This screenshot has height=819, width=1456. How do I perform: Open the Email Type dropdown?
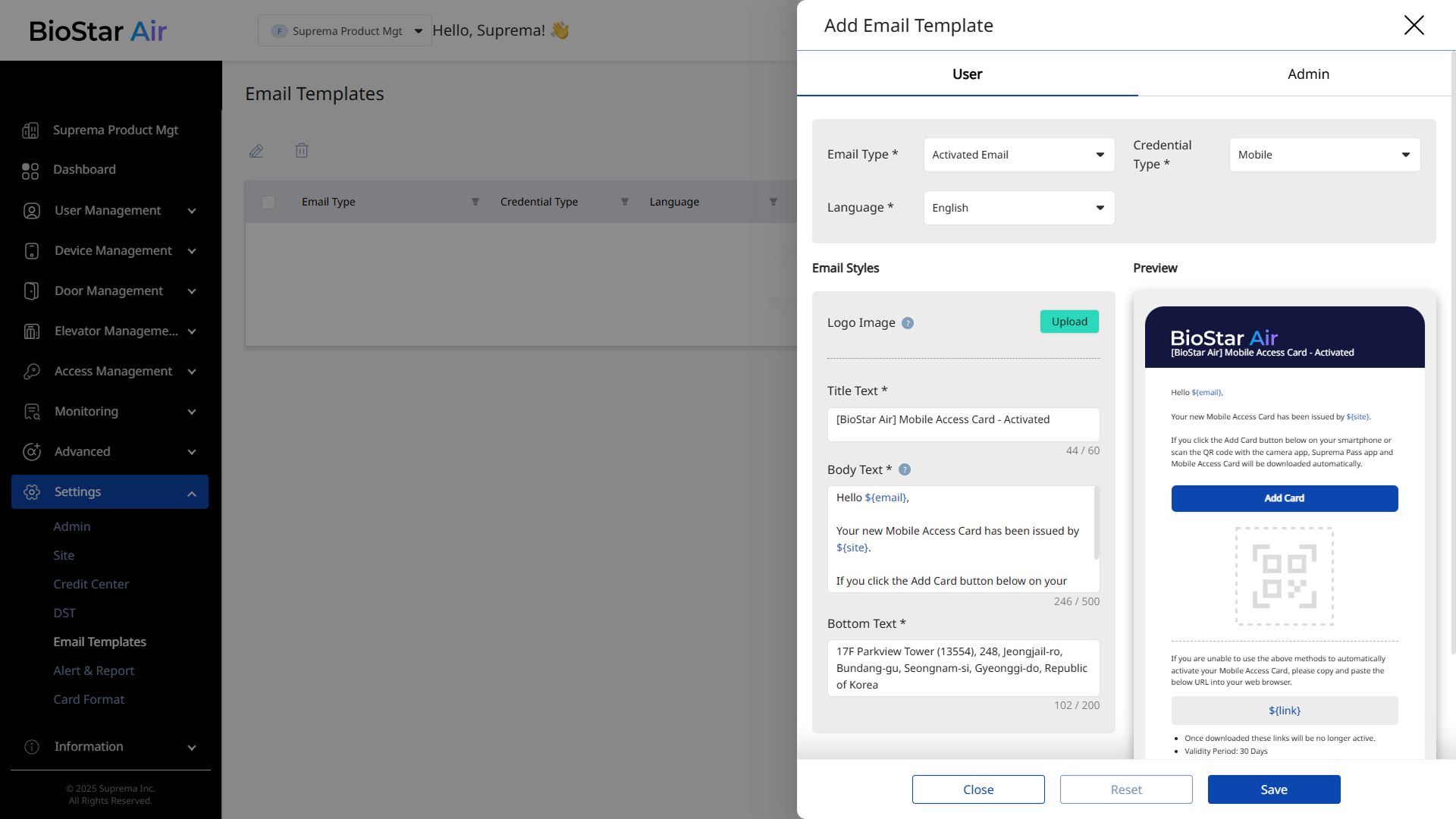click(1018, 155)
